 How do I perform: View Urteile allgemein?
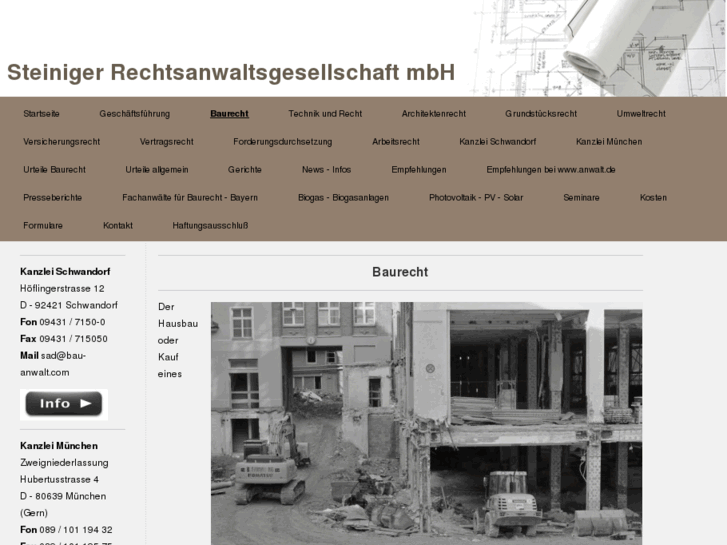[x=157, y=170]
